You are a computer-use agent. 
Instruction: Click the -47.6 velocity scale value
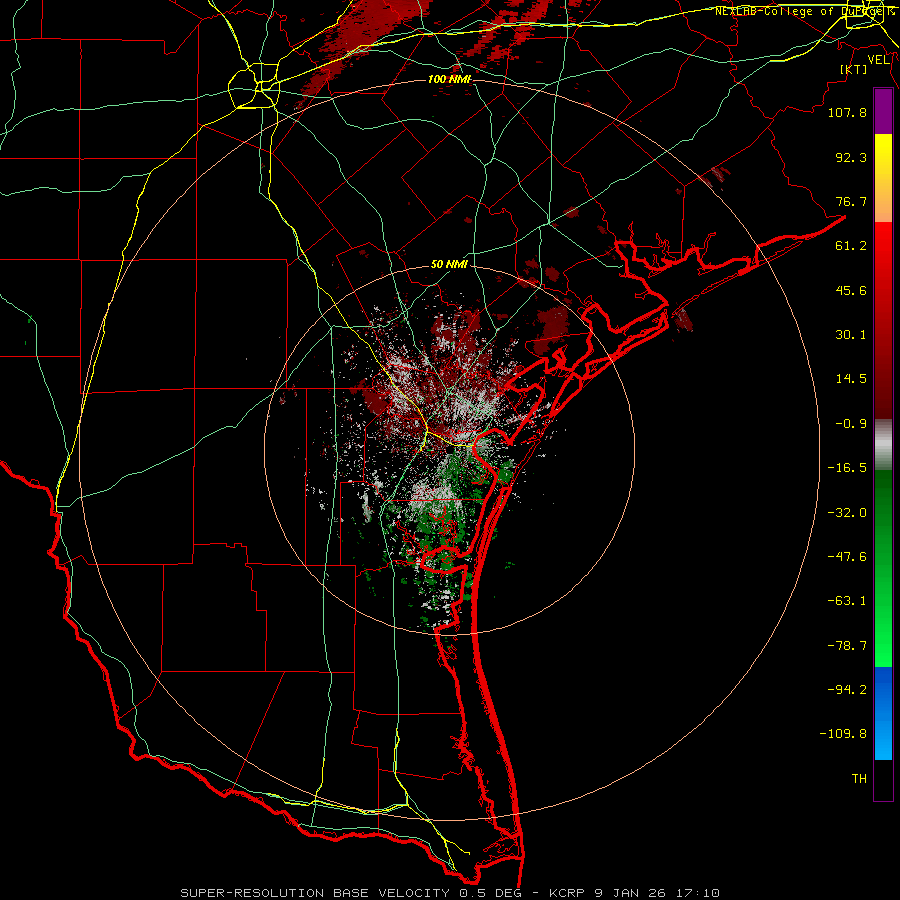[x=847, y=557]
